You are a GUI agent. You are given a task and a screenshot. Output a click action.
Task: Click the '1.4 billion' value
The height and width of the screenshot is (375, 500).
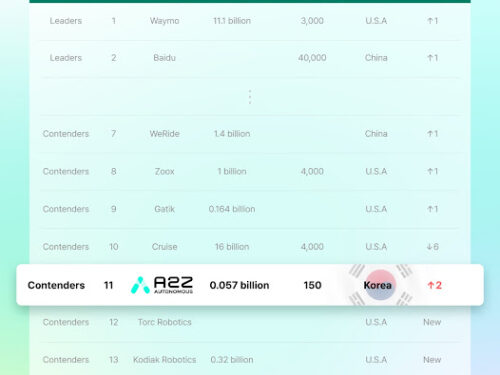coord(232,134)
